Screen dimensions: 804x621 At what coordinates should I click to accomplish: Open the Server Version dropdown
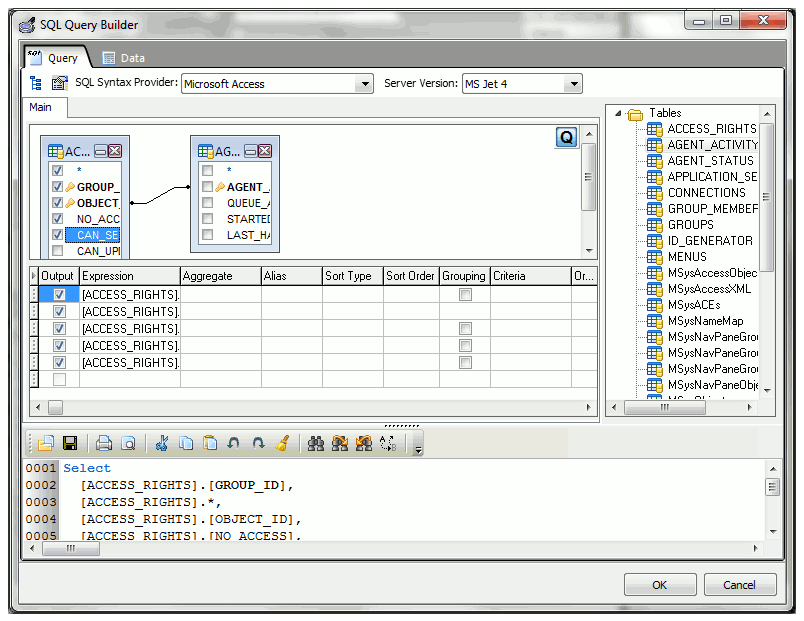tap(574, 84)
